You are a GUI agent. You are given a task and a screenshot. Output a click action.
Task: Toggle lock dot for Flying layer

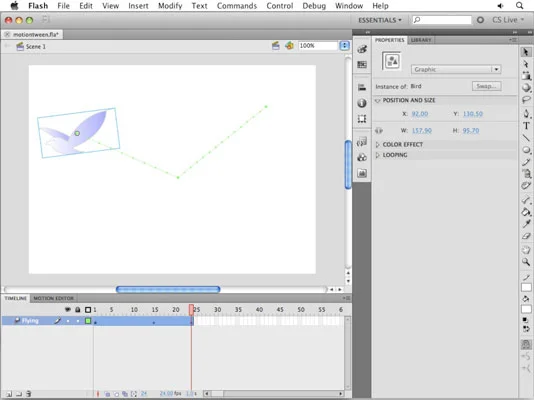pyautogui.click(x=78, y=321)
